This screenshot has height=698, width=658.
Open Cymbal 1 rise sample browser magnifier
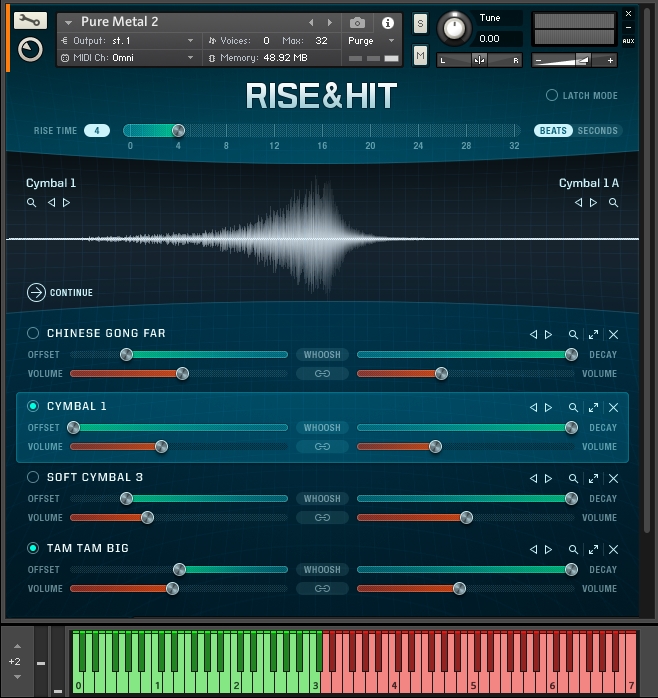point(31,203)
